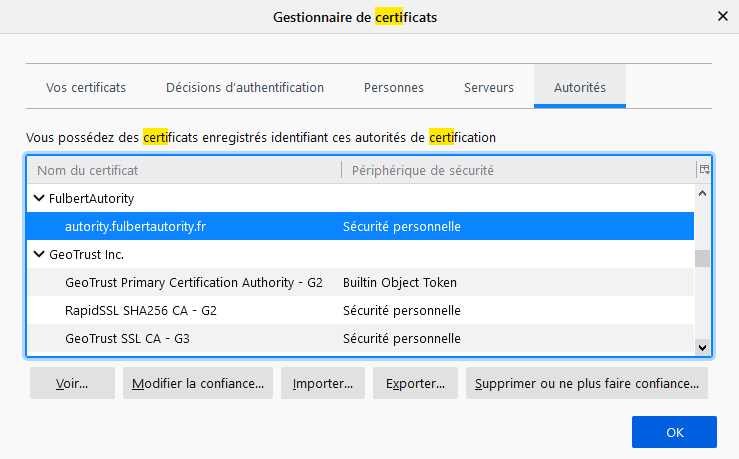The height and width of the screenshot is (459, 739).
Task: Select the GeoTrust SSL CA - G3 row
Action: (127, 339)
